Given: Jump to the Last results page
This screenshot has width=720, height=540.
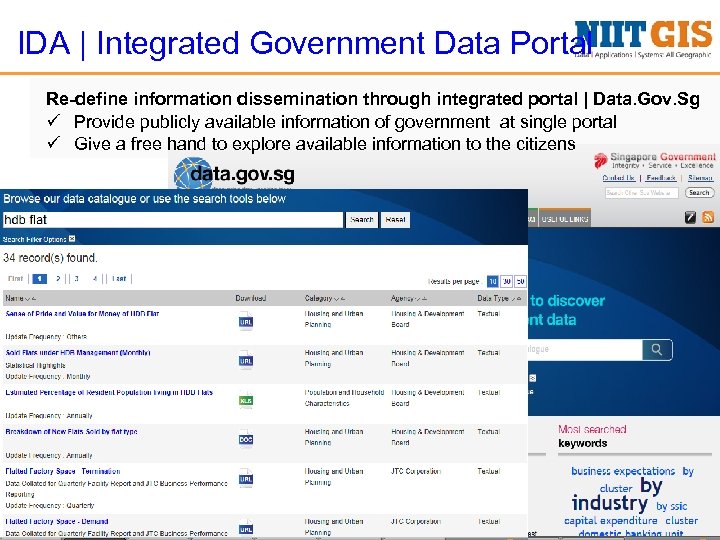Looking at the screenshot, I should (x=119, y=278).
